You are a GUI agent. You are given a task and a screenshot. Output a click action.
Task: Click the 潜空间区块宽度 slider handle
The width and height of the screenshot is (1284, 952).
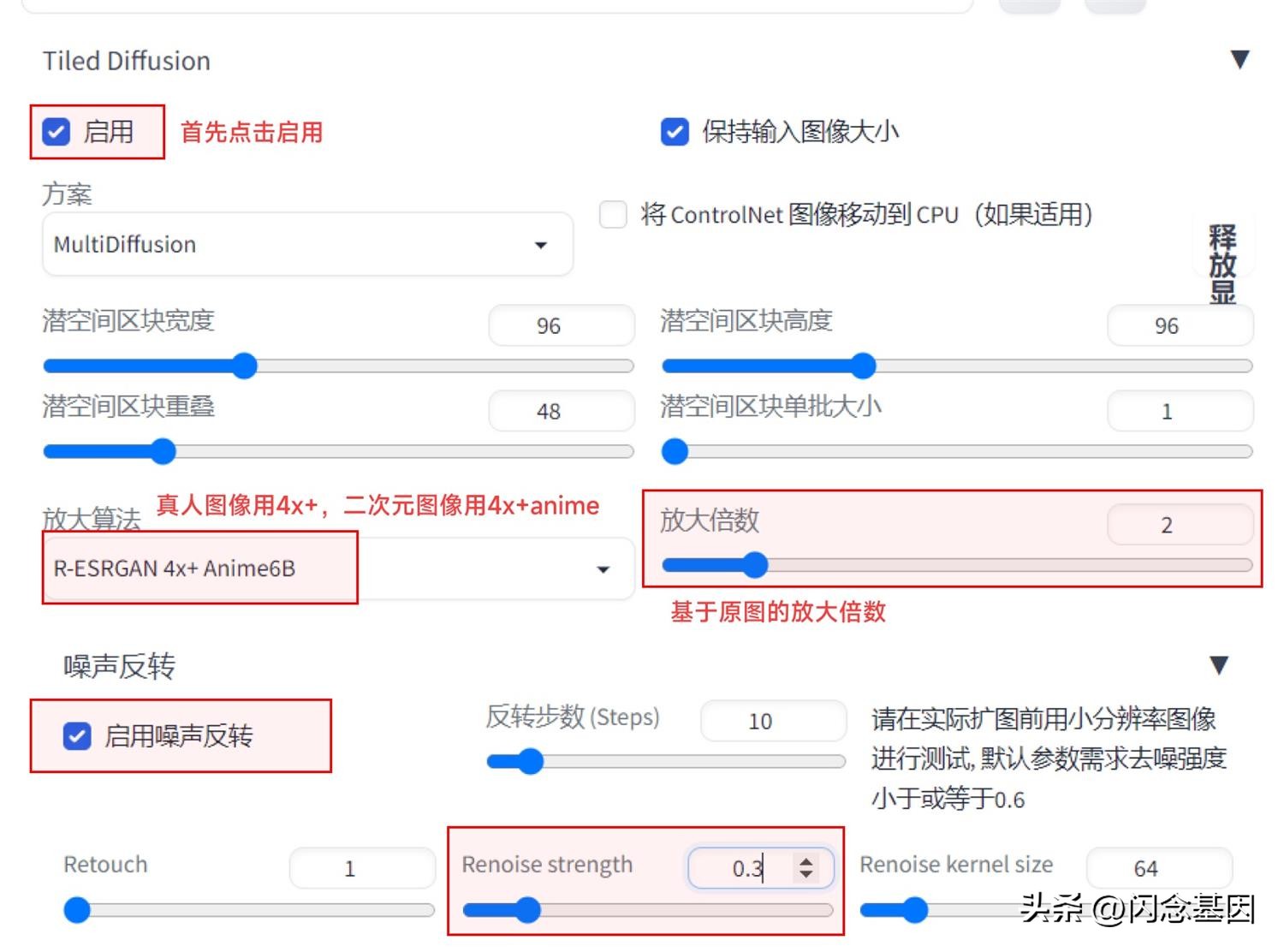coord(246,366)
